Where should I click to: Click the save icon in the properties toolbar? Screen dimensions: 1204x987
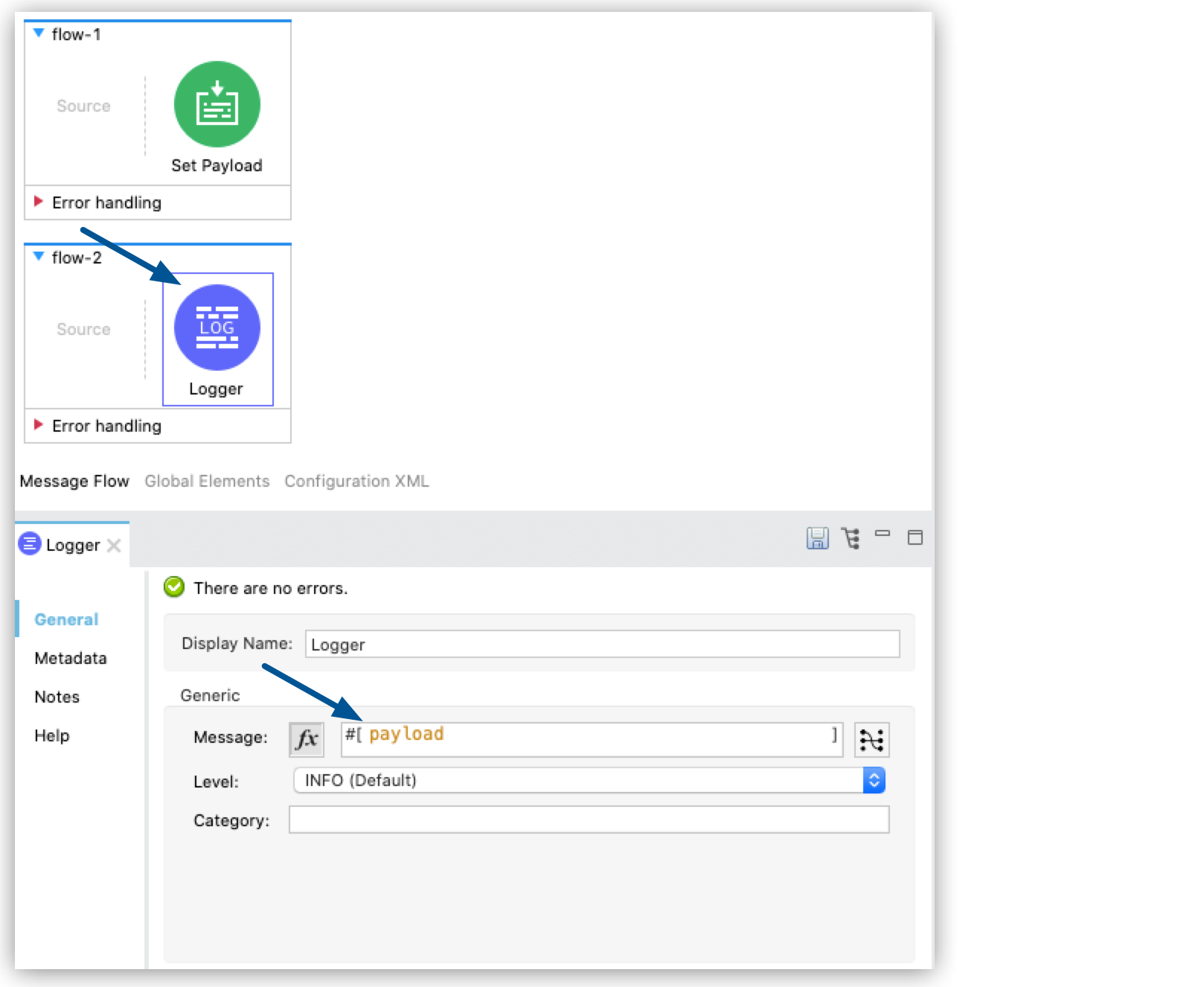[x=817, y=539]
